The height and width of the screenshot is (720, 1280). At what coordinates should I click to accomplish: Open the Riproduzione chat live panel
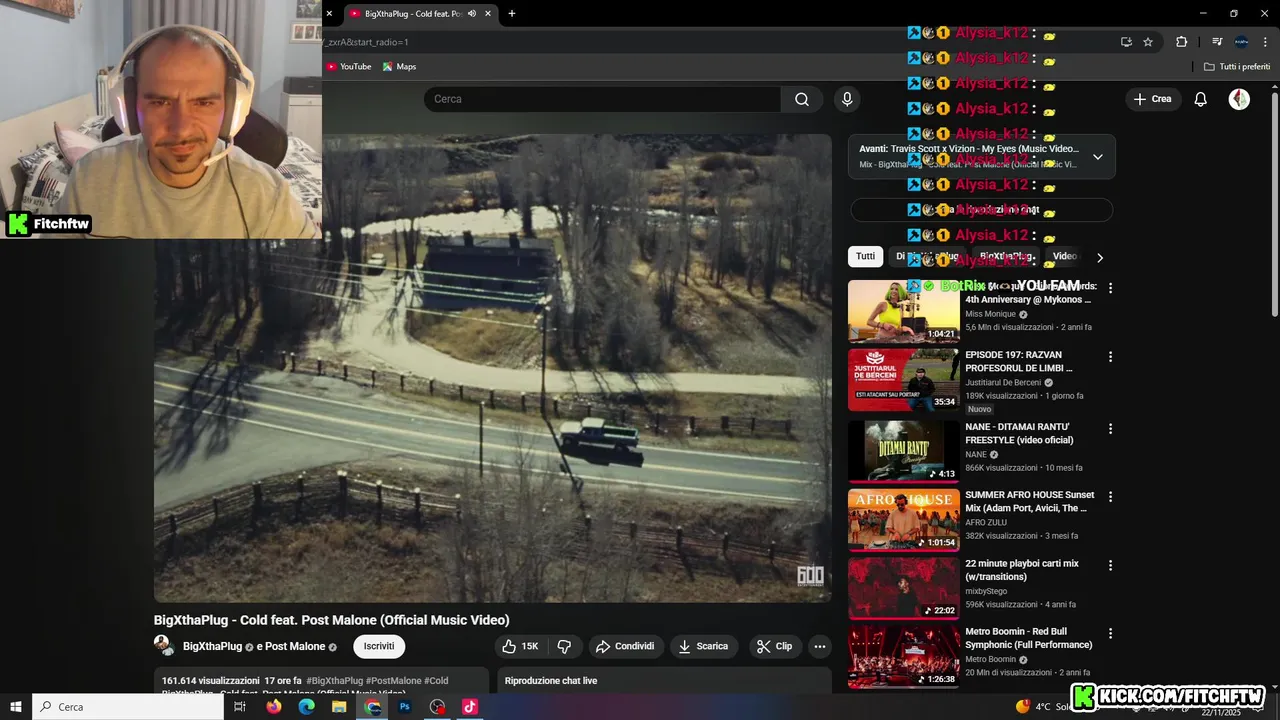pyautogui.click(x=664, y=681)
